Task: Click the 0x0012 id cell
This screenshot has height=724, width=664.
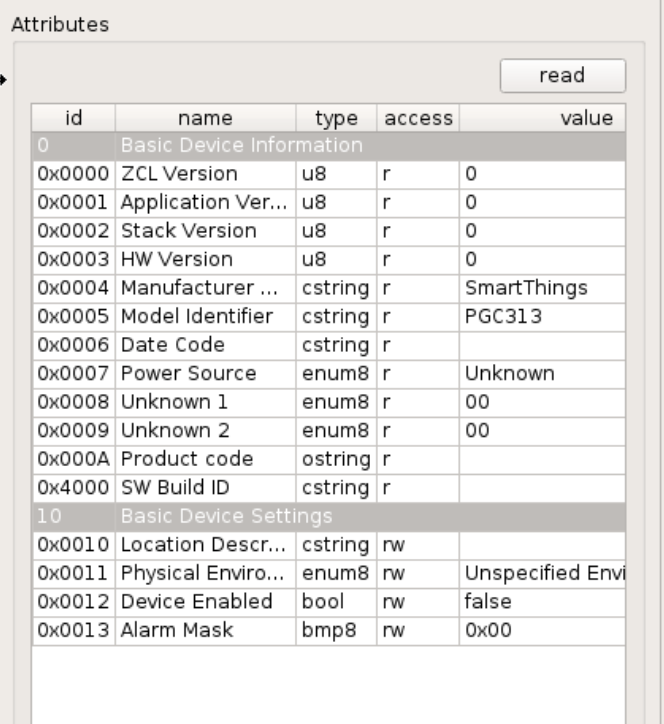Action: (73, 602)
